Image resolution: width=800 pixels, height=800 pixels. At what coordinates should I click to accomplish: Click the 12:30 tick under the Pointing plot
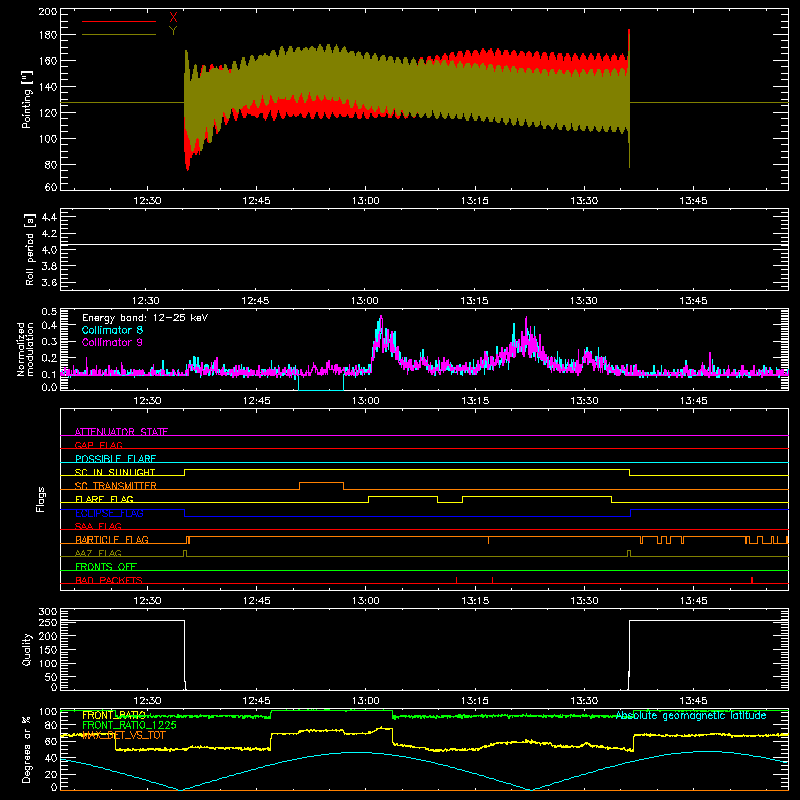[x=147, y=201]
